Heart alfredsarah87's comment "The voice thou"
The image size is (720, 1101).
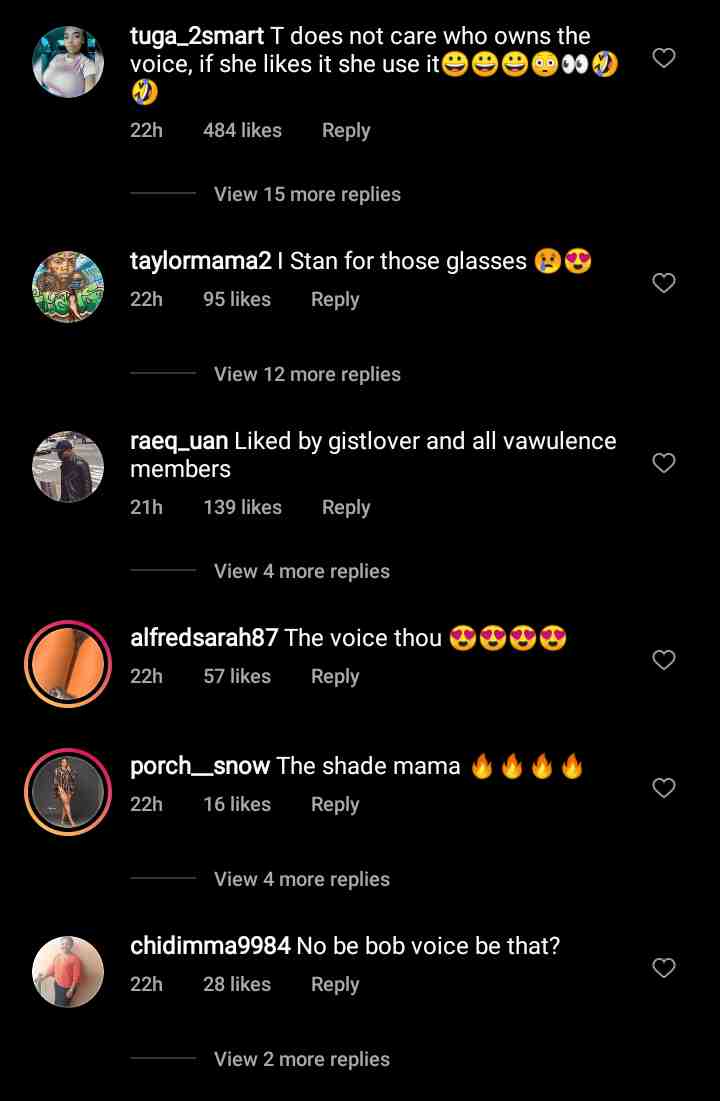coord(664,660)
